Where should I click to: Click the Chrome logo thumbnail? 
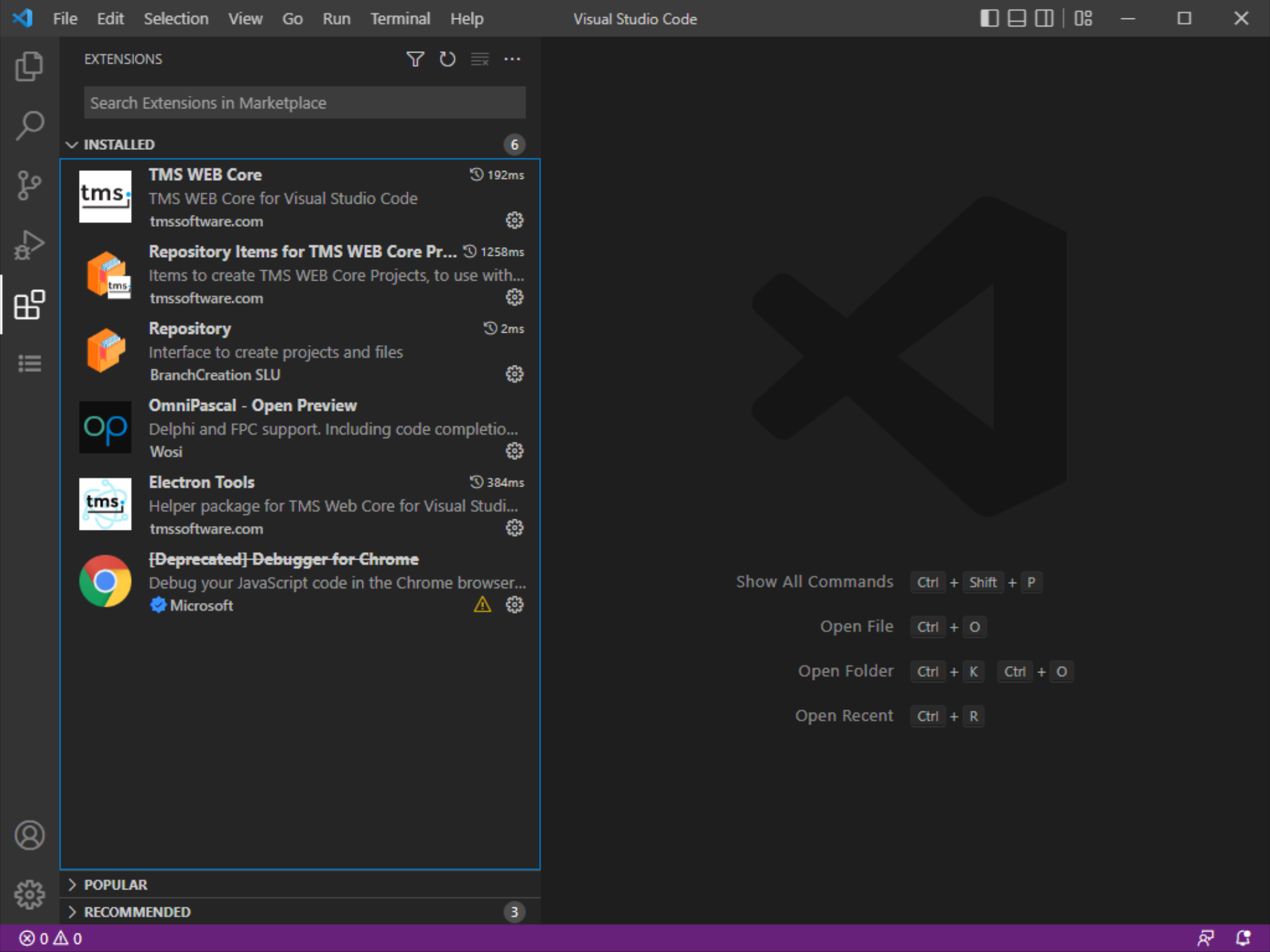click(105, 581)
